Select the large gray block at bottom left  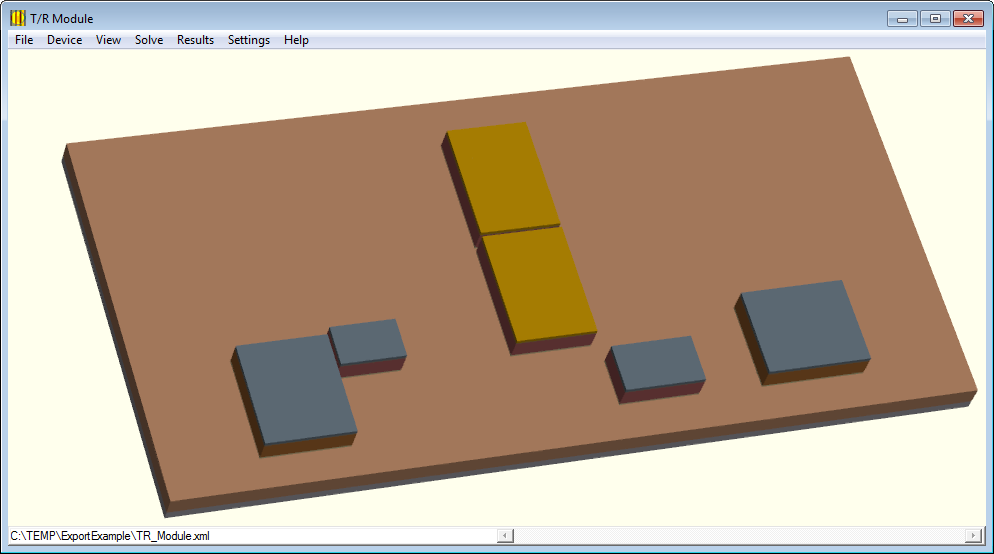click(295, 390)
